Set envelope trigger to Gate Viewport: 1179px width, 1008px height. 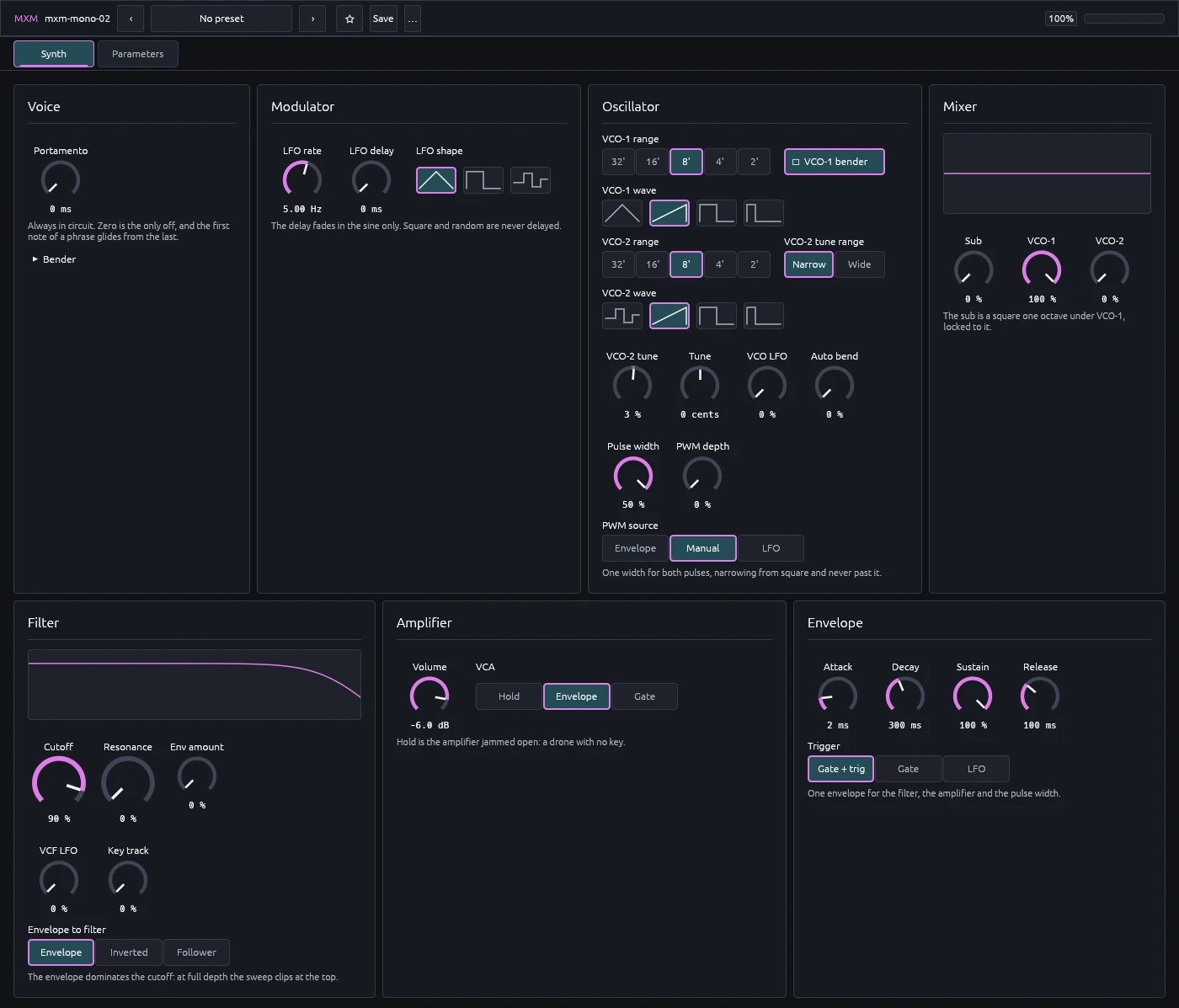tap(909, 769)
